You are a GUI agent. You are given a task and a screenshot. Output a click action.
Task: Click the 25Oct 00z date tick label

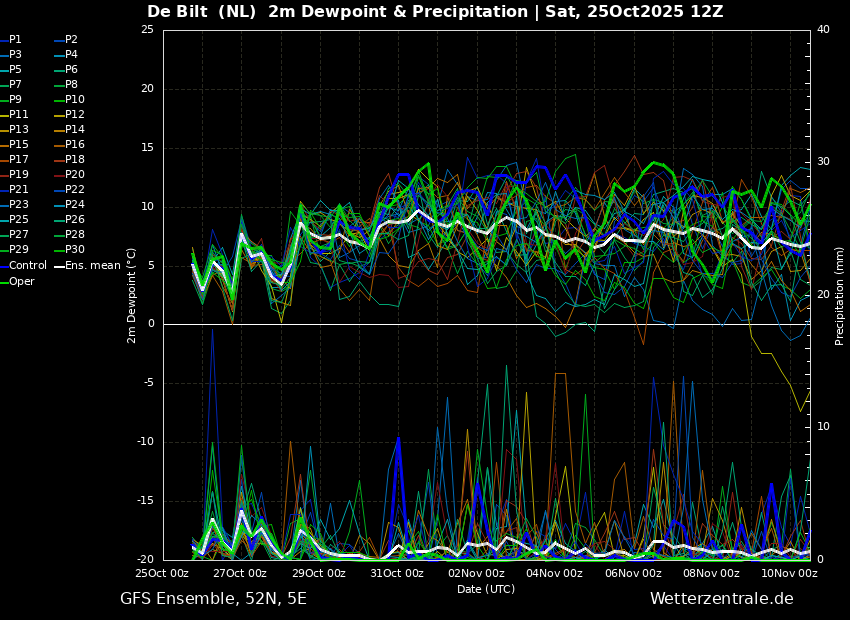[162, 573]
